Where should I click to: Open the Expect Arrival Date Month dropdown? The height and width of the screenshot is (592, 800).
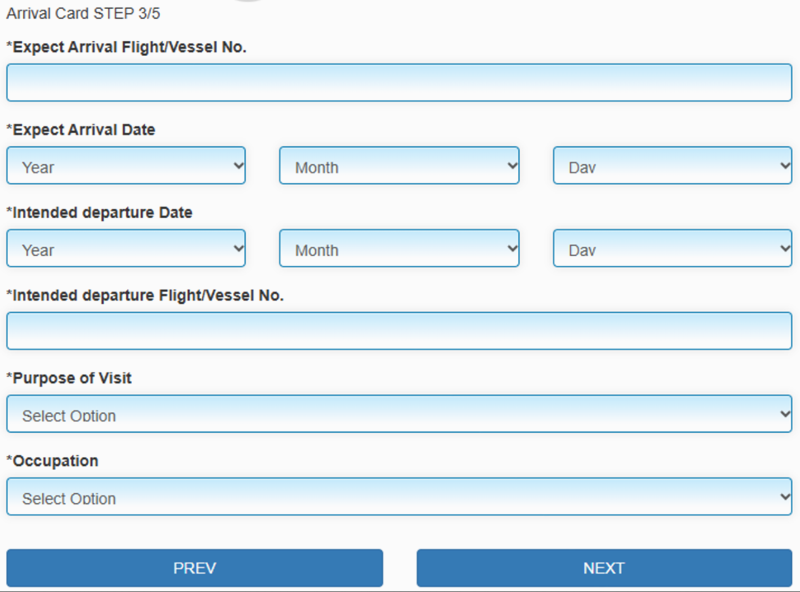pos(399,165)
